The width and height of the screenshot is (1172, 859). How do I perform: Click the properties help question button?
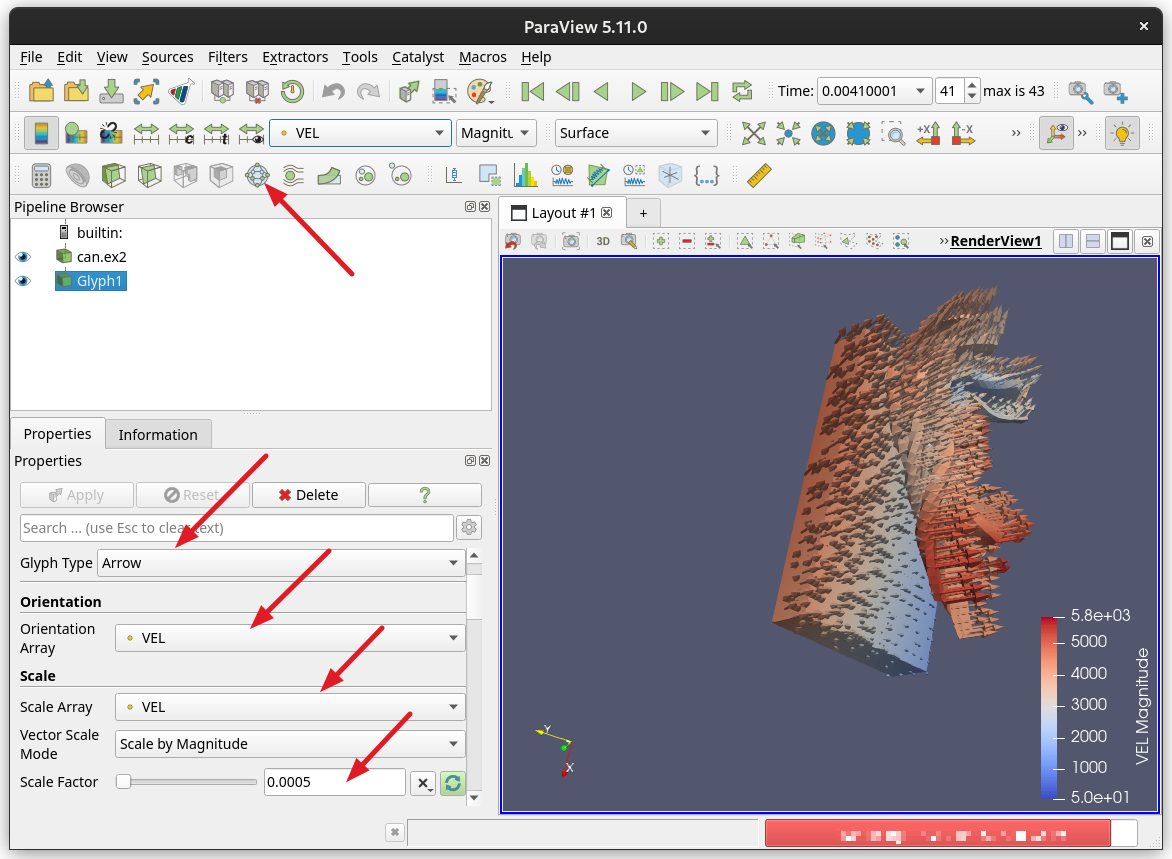coord(425,495)
